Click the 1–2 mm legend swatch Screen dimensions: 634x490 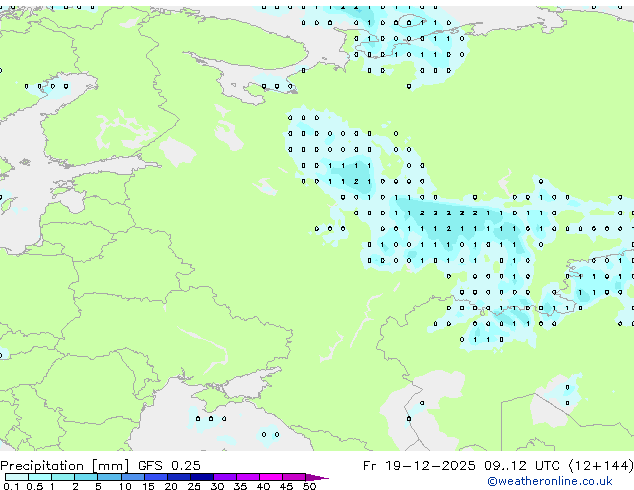click(63, 477)
